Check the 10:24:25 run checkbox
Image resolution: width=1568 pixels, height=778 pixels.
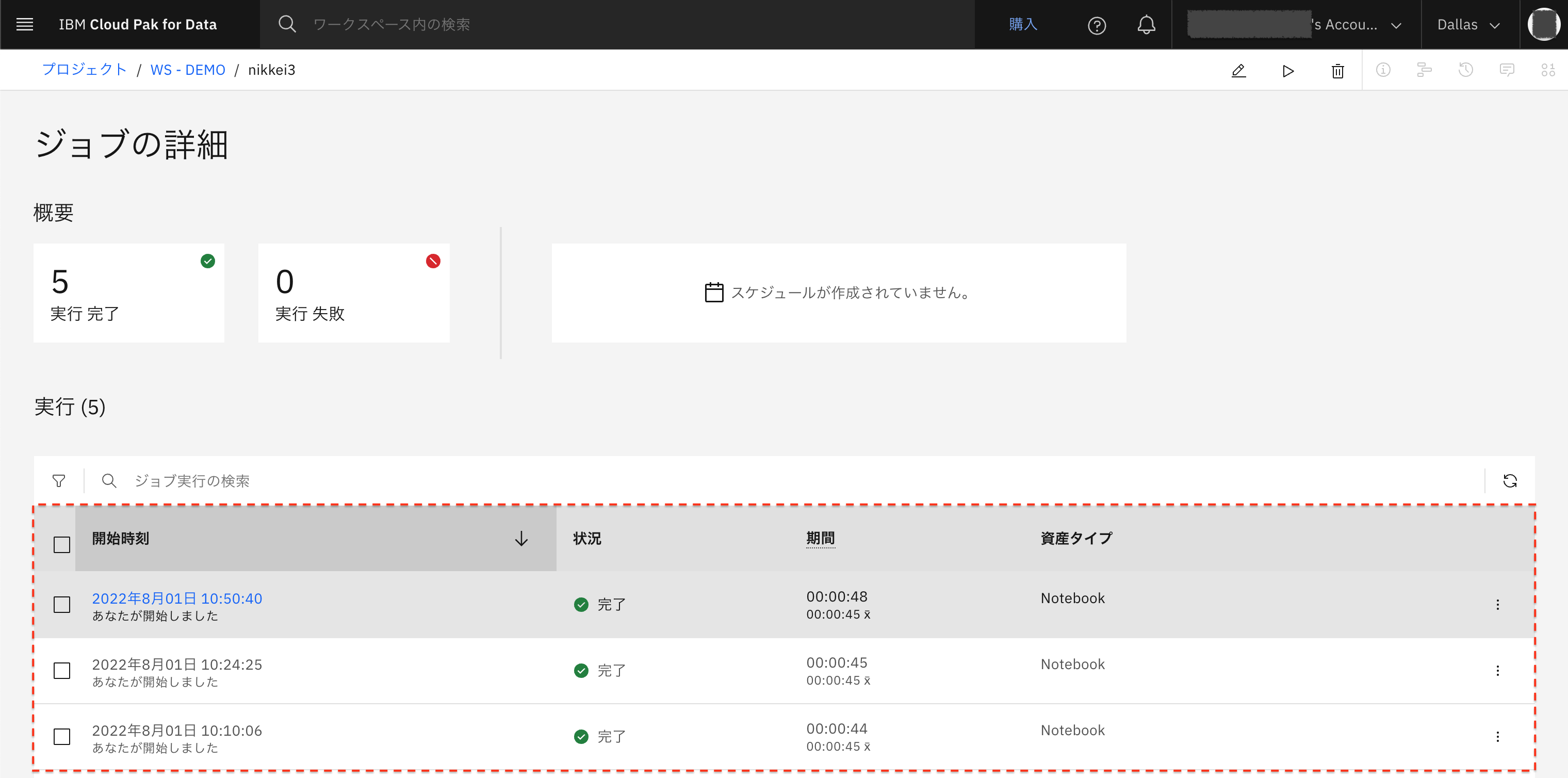[61, 670]
